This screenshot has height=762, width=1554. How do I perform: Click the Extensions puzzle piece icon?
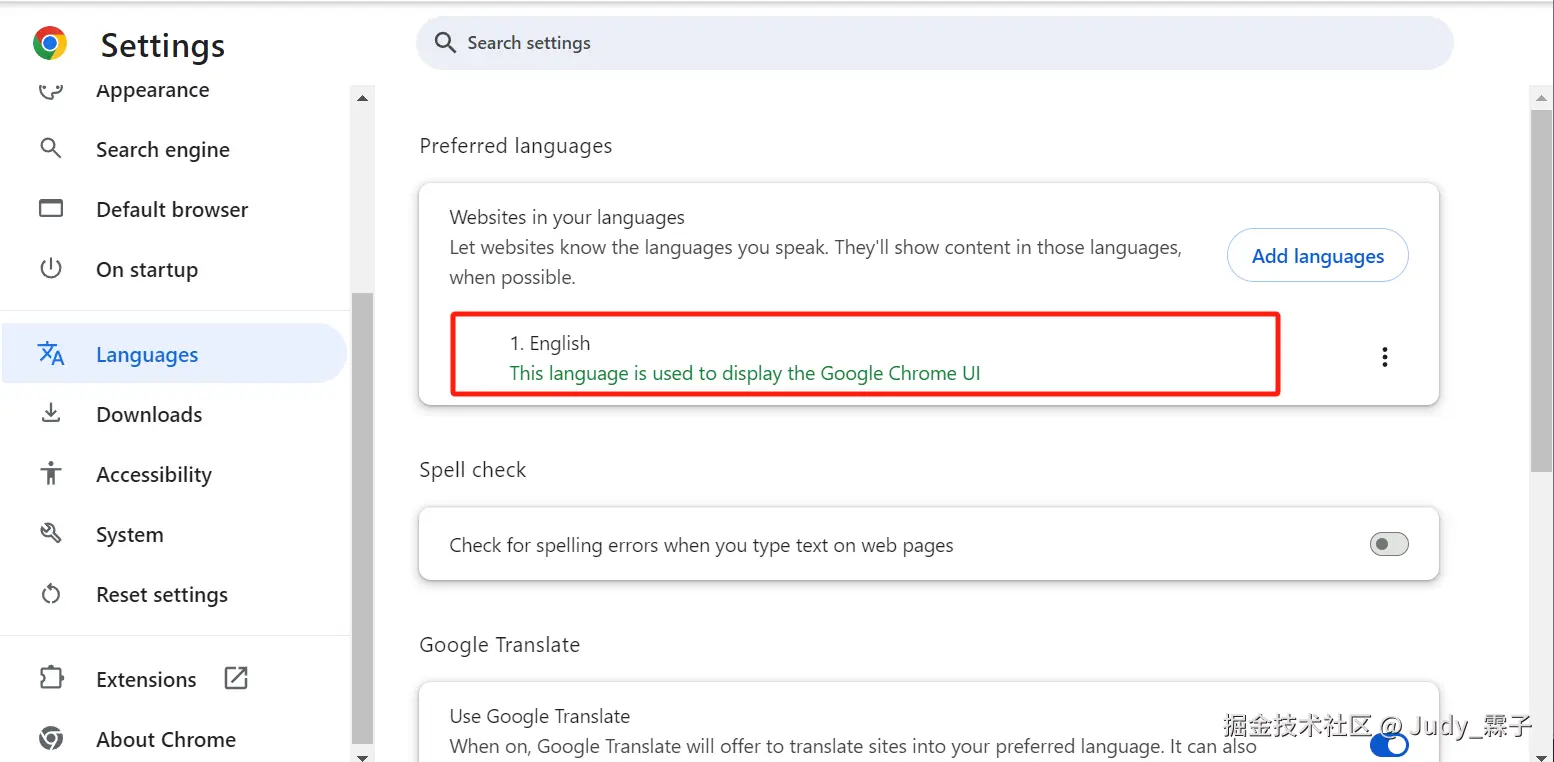pos(50,679)
